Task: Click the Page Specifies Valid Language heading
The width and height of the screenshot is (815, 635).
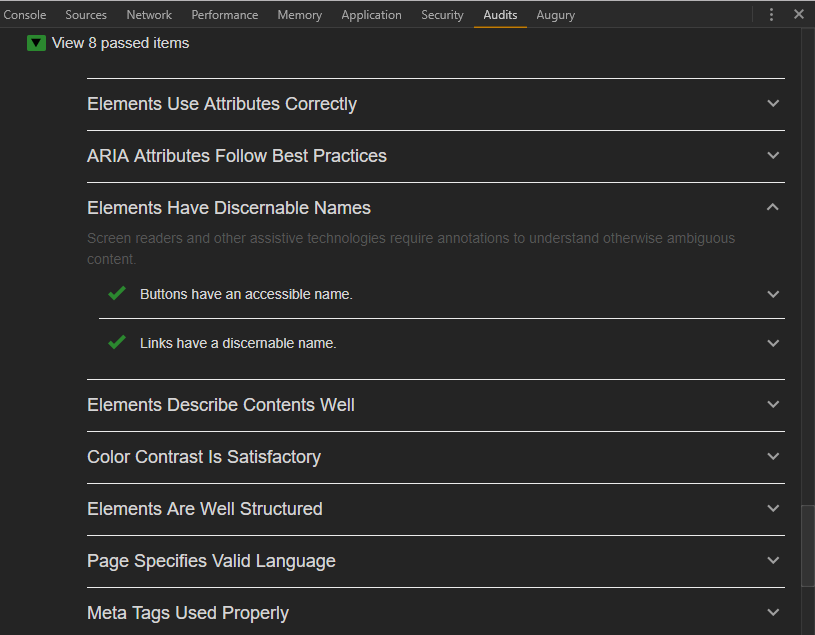Action: pos(211,561)
